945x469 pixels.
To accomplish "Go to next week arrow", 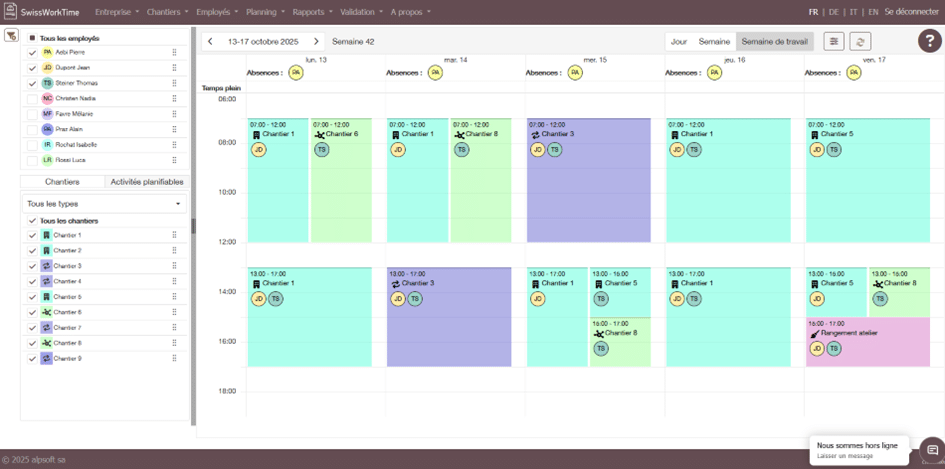I will [316, 41].
